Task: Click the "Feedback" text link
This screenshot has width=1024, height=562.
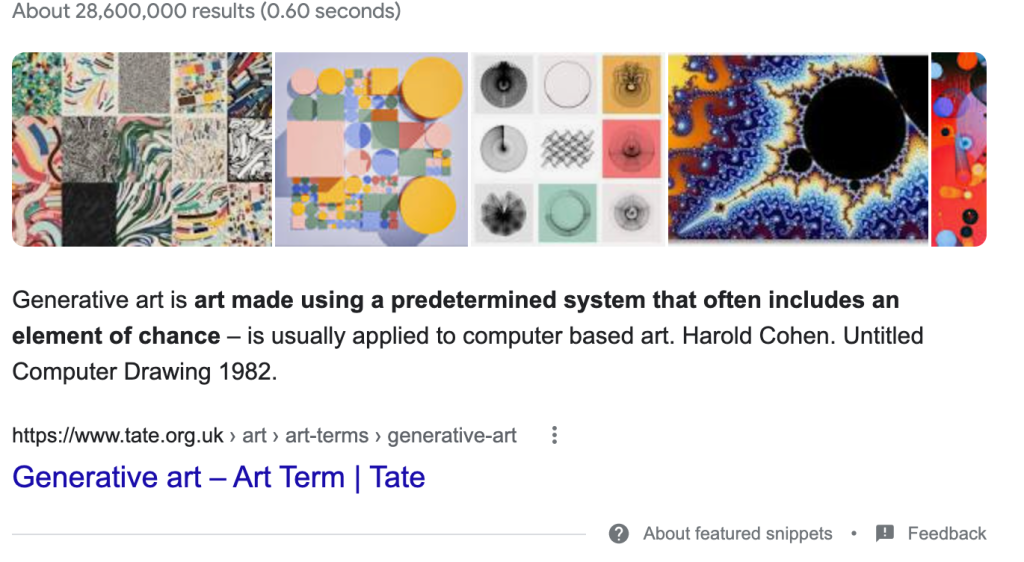Action: point(946,534)
